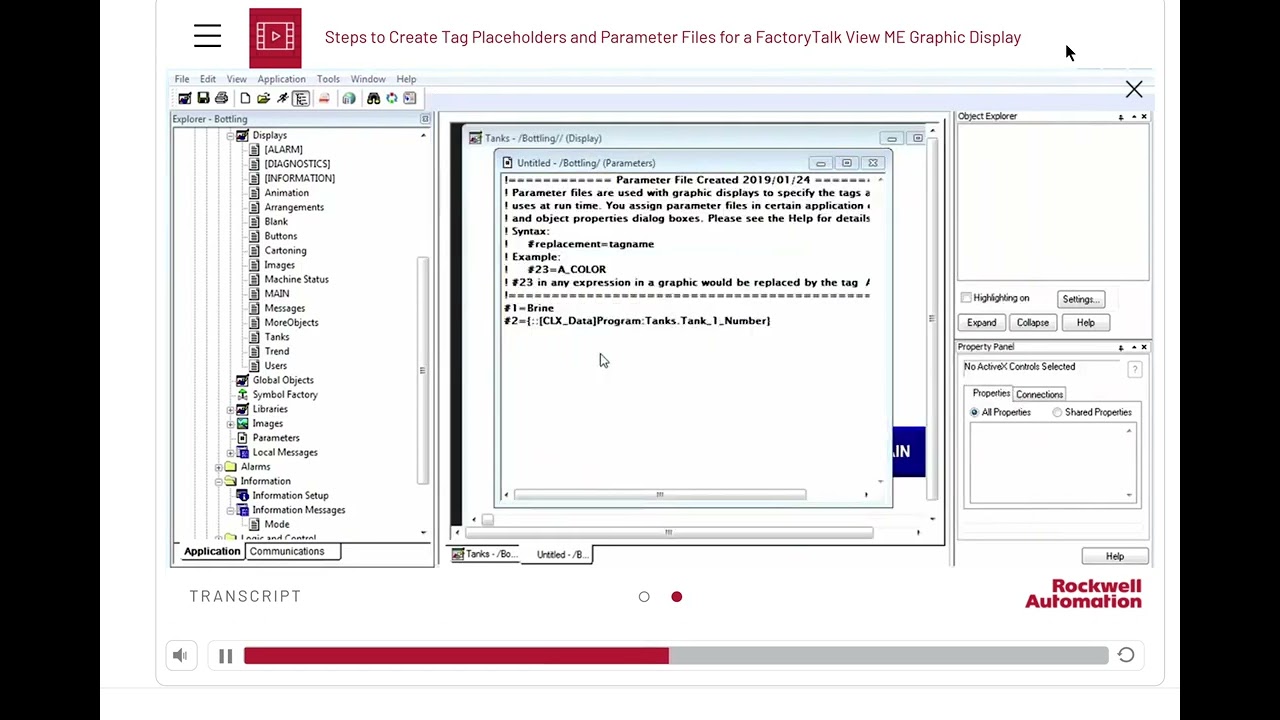Viewport: 1280px width, 720px height.
Task: Close the video overlay with X
Action: [1134, 90]
